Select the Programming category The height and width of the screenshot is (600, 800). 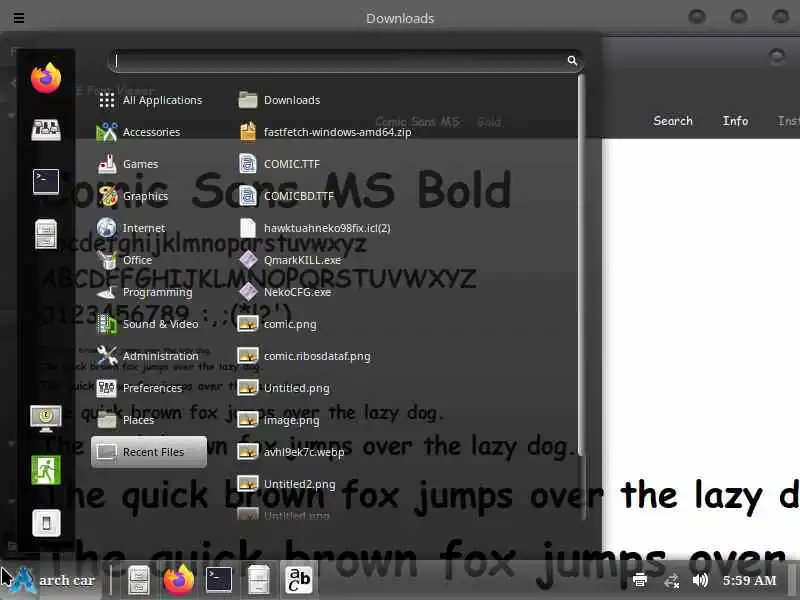(149, 292)
